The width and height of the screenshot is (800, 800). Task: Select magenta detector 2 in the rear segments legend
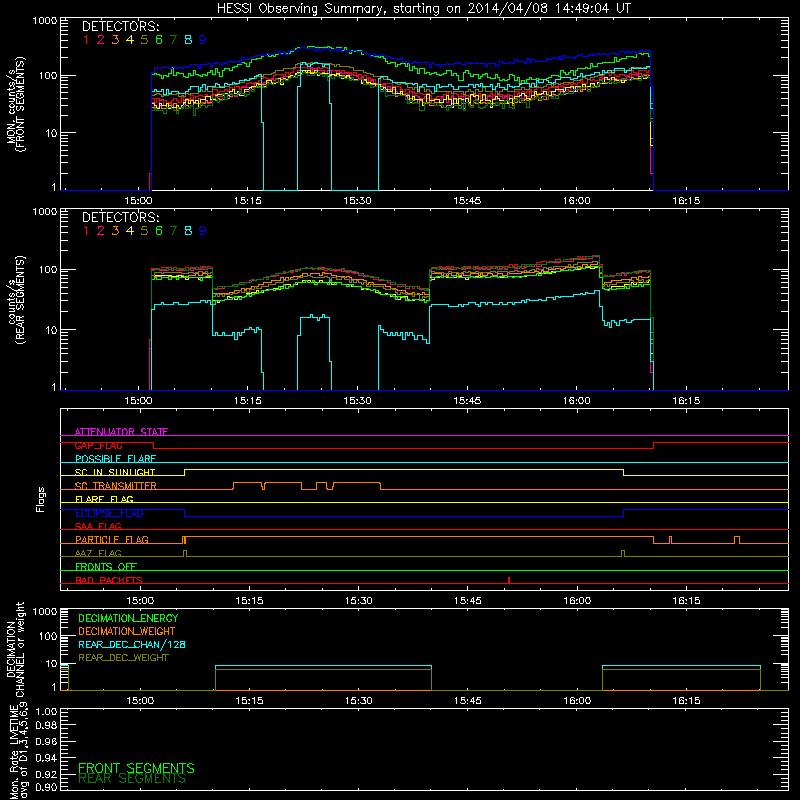[101, 231]
